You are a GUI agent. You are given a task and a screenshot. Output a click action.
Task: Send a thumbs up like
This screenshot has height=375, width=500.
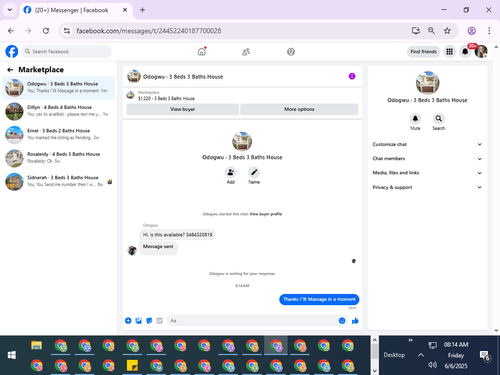(x=355, y=321)
